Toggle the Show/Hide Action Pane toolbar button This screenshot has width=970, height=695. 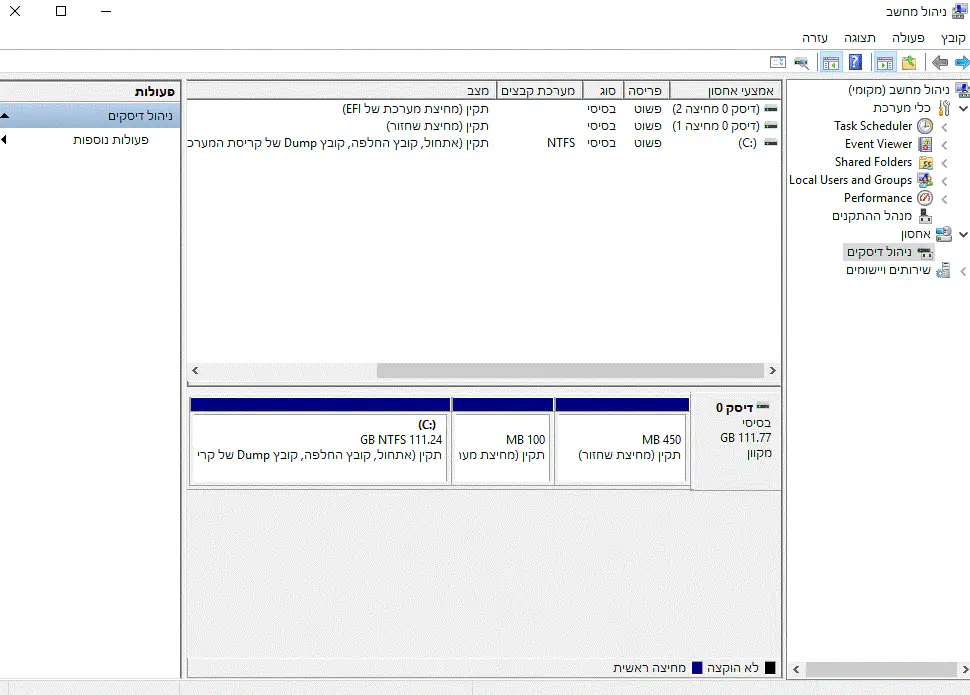point(831,63)
